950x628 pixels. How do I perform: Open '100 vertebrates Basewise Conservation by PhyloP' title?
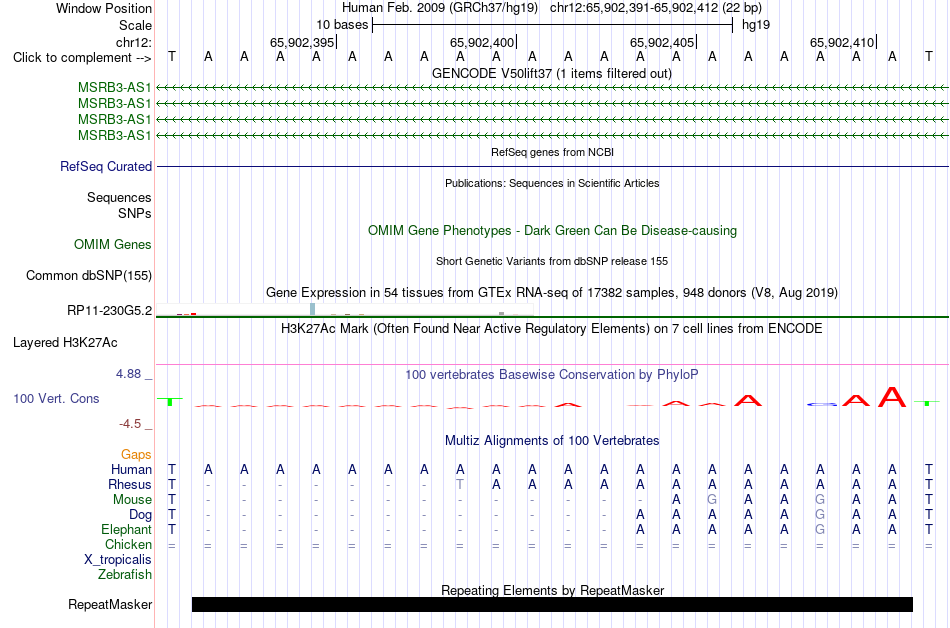coord(552,374)
